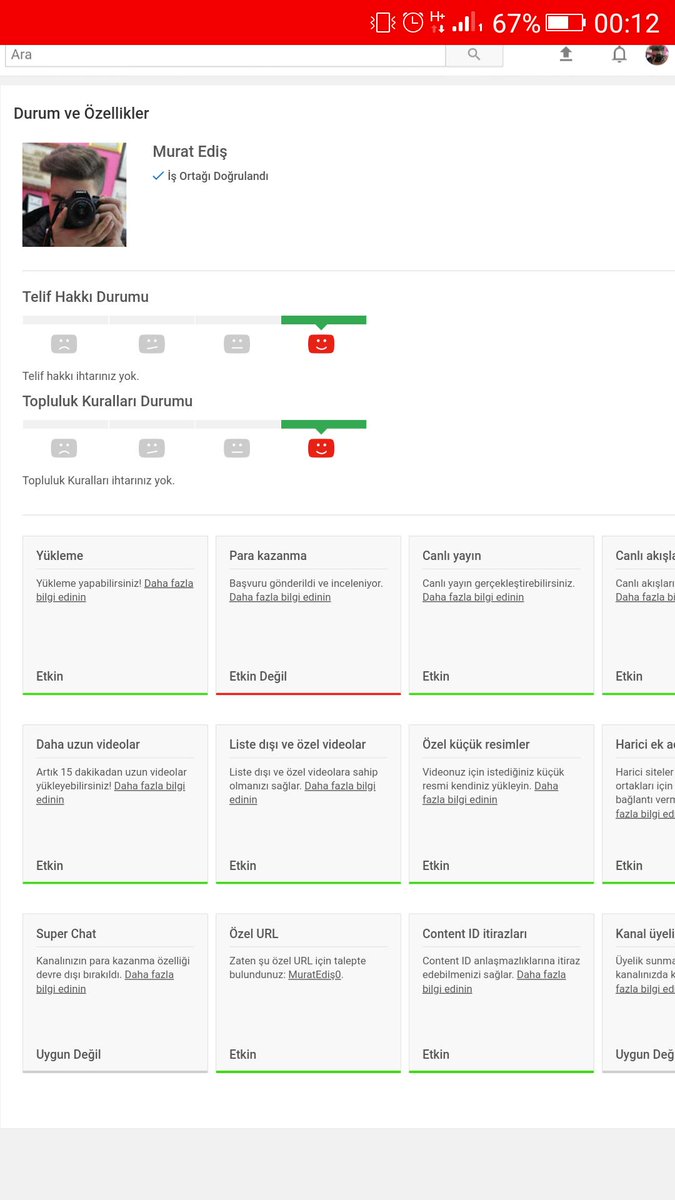Click the red happy face under Telif Hakkı Durumu
The image size is (675, 1200).
pos(321,344)
